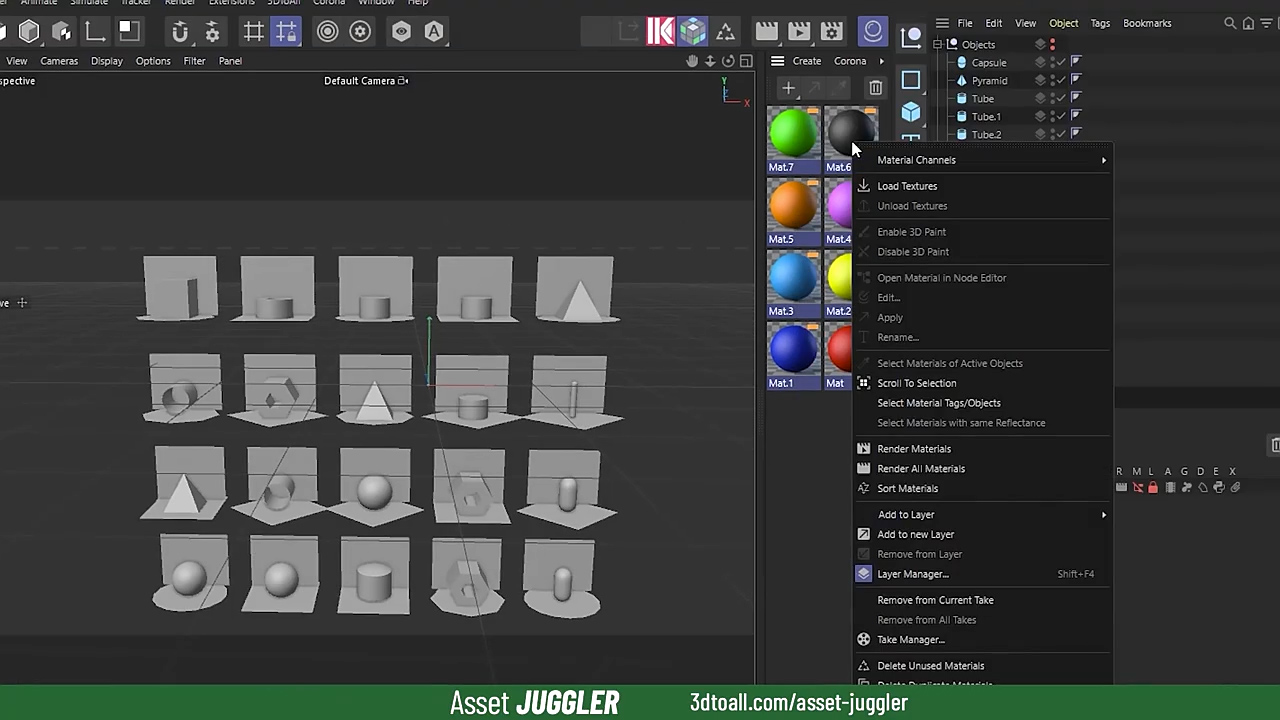Click the colored cube icon in toolbar
1280x720 pixels.
click(693, 32)
